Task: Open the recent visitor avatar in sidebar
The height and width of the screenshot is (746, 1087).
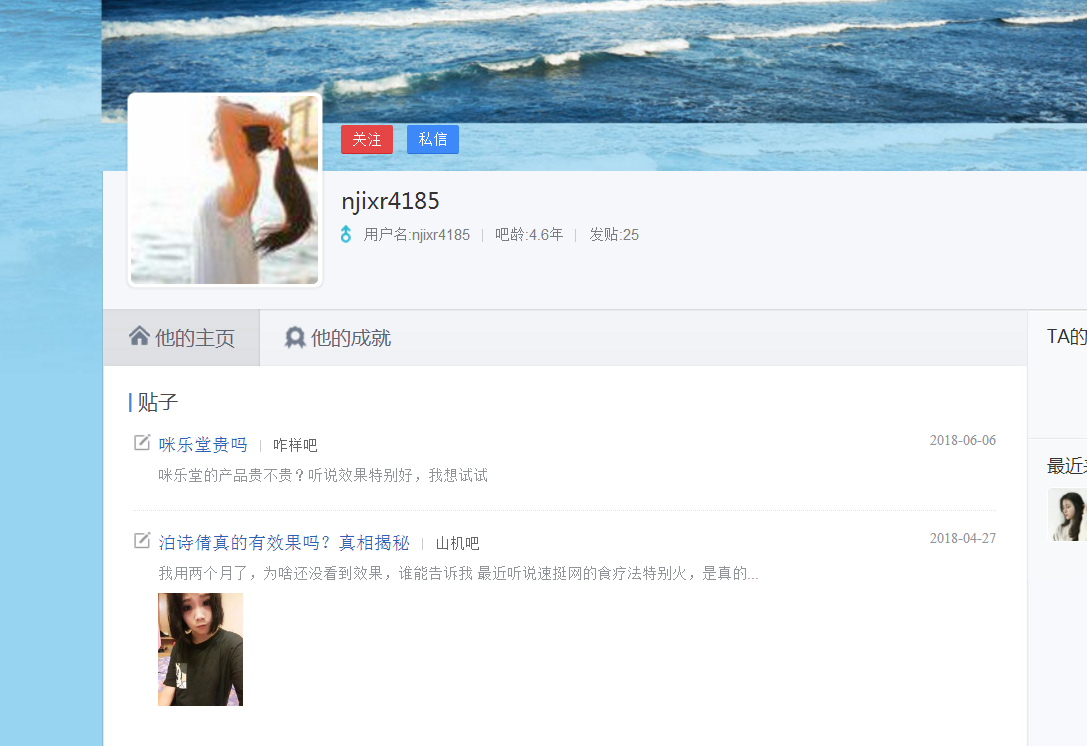Action: pos(1067,515)
